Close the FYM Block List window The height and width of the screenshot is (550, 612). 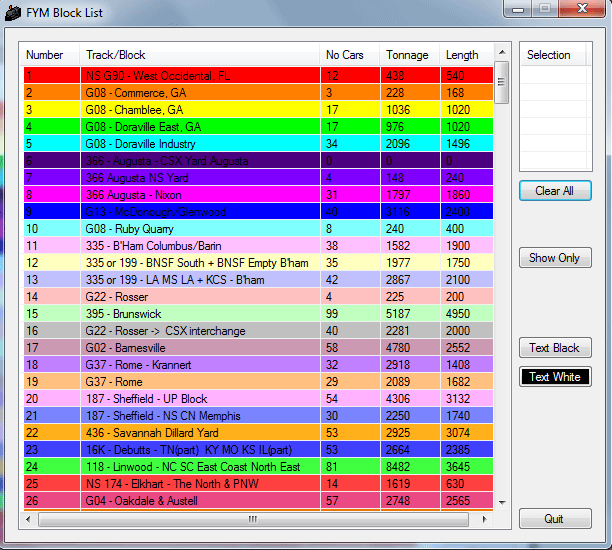tap(583, 9)
